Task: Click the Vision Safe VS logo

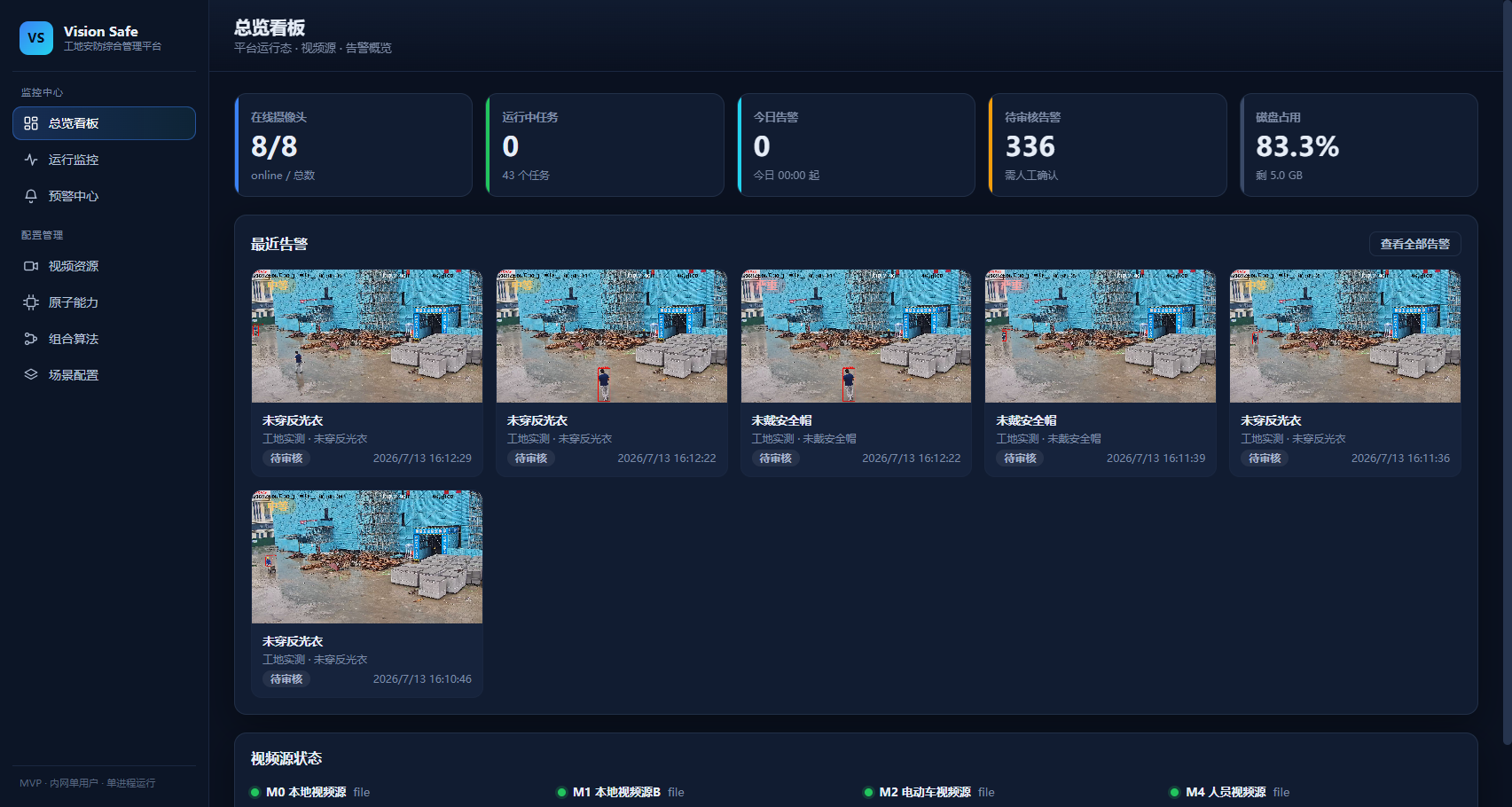Action: [x=36, y=38]
